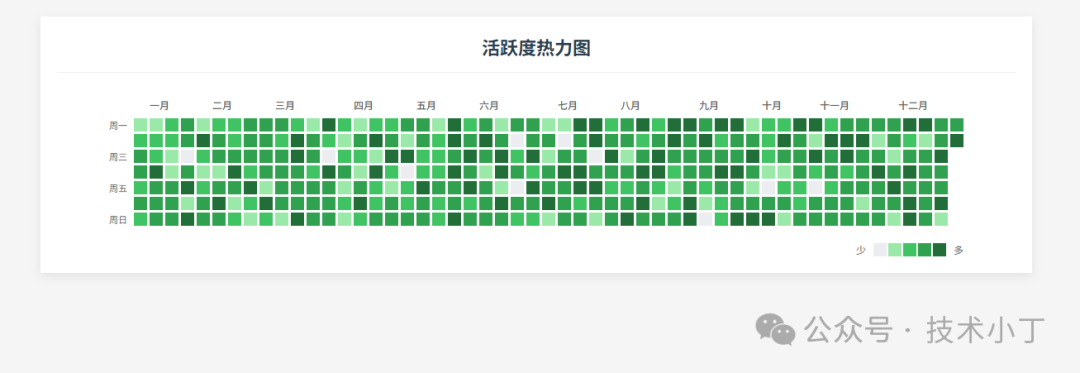Screen dimensions: 1080x373
Task: Choose the middle legend swatch
Action: tap(910, 250)
